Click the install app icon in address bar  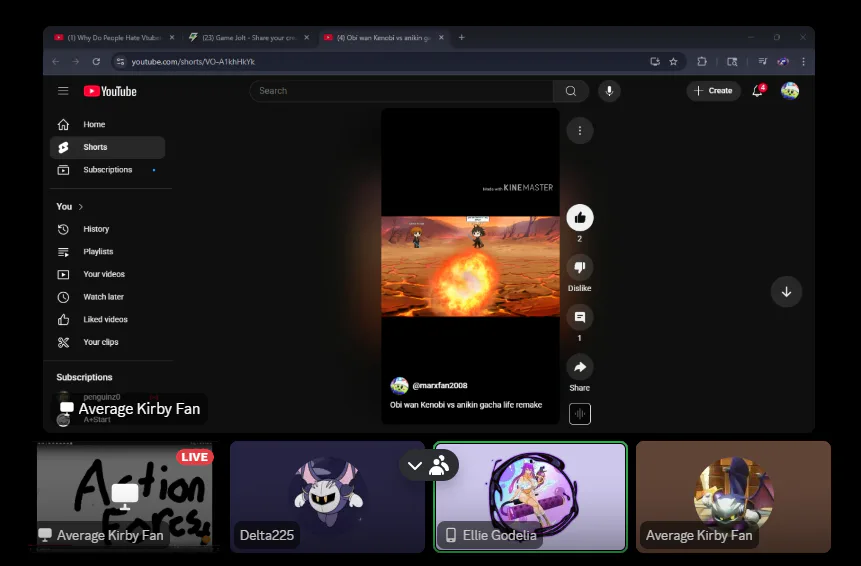pos(655,62)
